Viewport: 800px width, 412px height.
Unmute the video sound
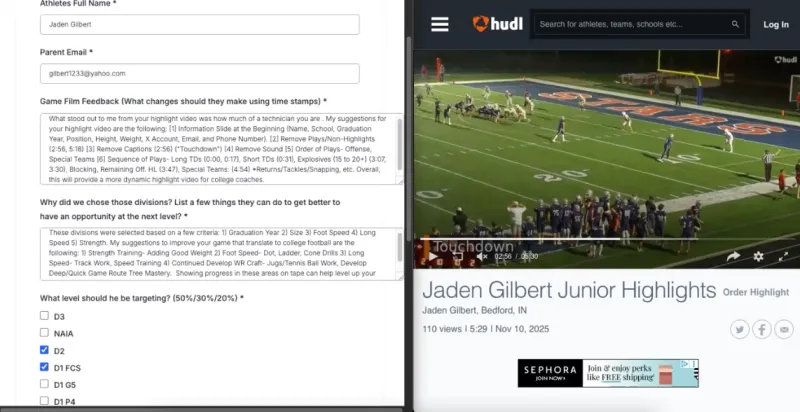pos(482,256)
